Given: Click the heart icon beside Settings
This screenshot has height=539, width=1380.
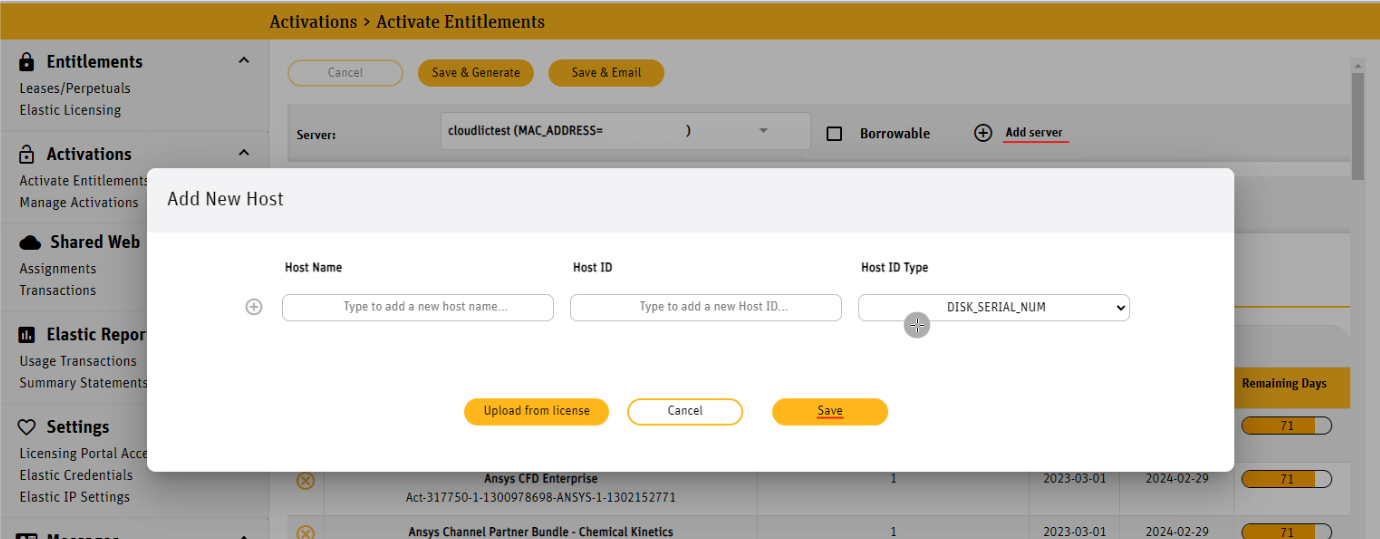Looking at the screenshot, I should (27, 427).
